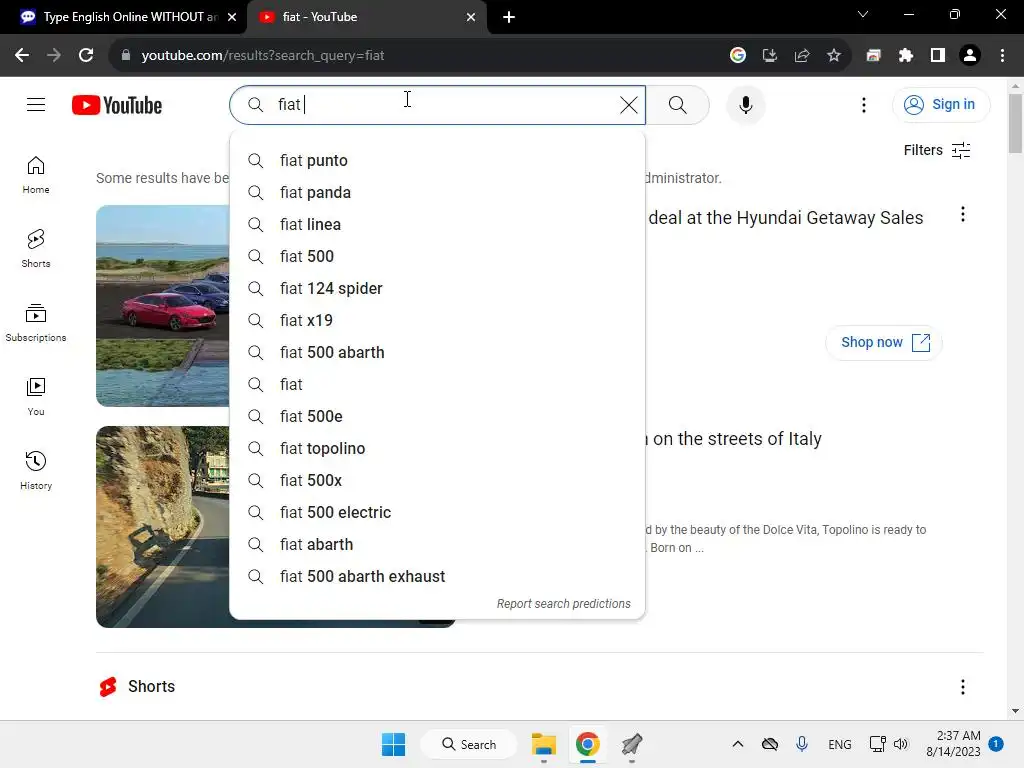Choose the fiat topolino suggestion
1024x768 pixels.
tap(437, 449)
